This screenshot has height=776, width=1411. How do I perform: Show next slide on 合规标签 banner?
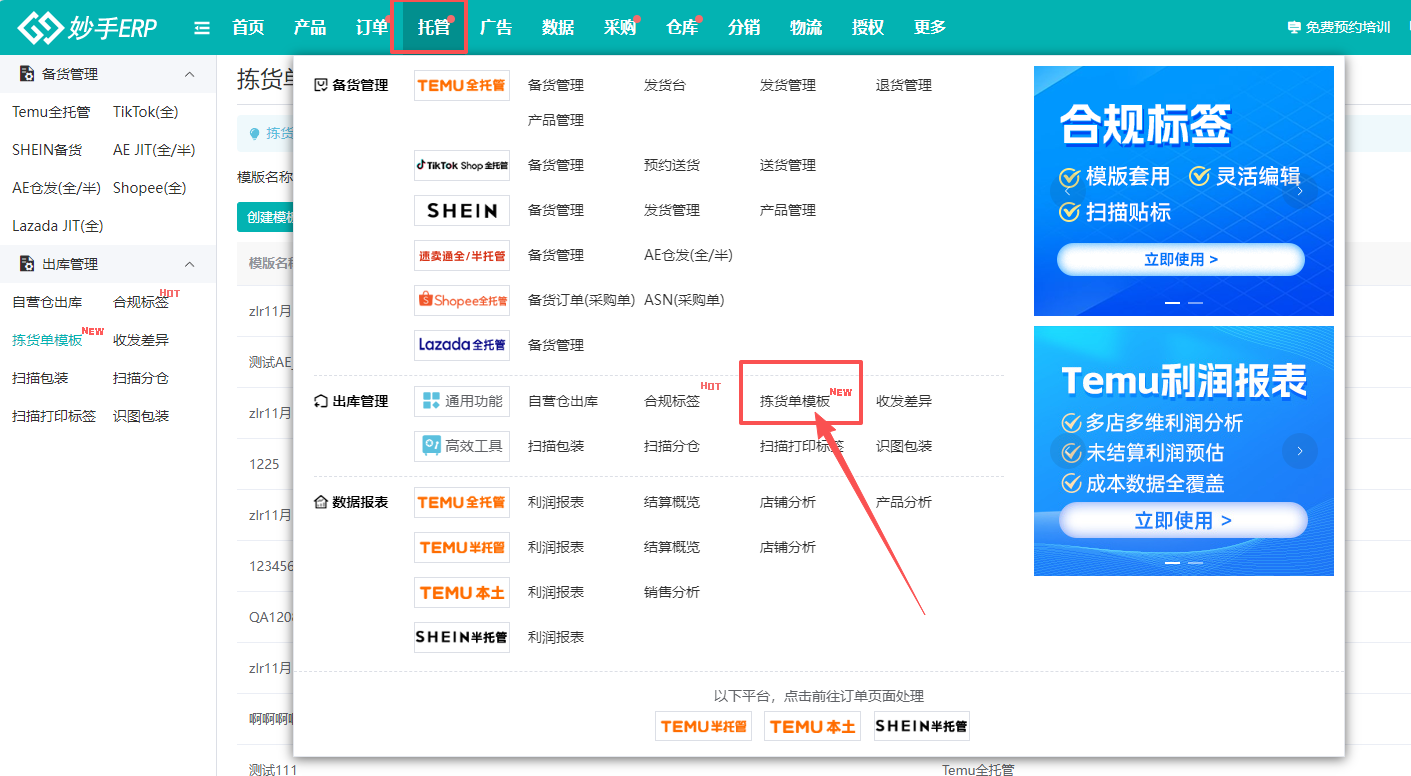pos(1300,191)
